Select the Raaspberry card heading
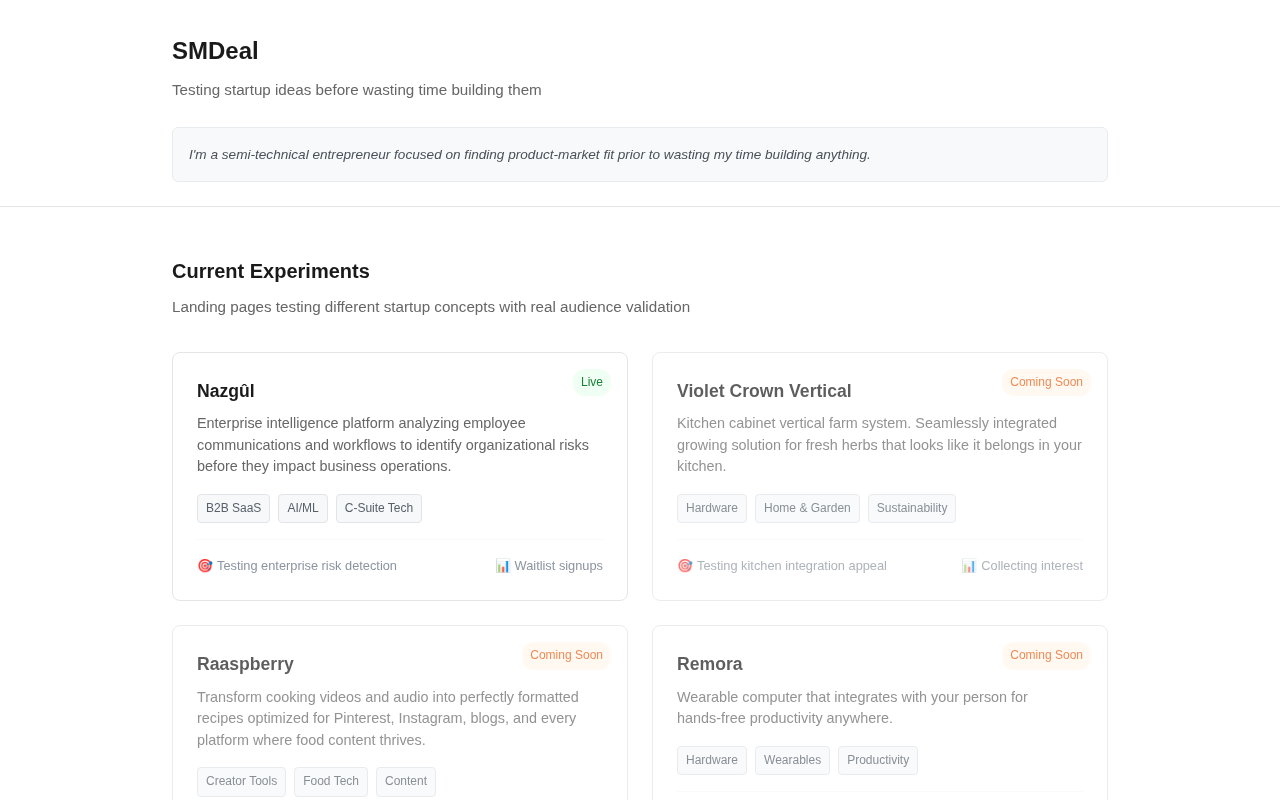The image size is (1280, 800). tap(245, 664)
